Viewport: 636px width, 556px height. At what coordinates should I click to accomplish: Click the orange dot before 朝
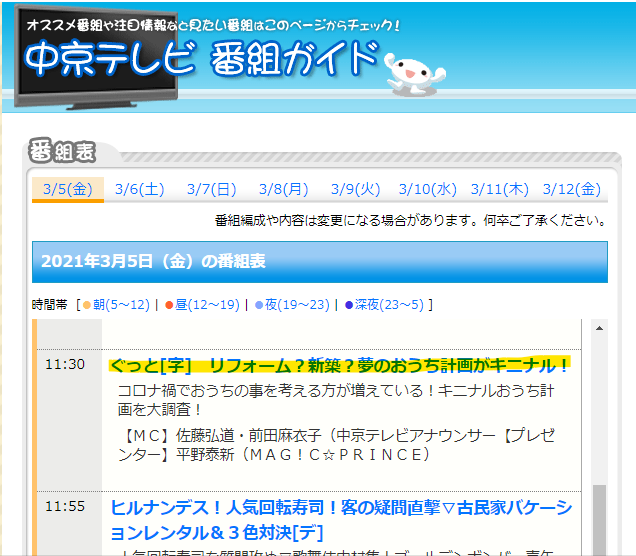pyautogui.click(x=87, y=305)
